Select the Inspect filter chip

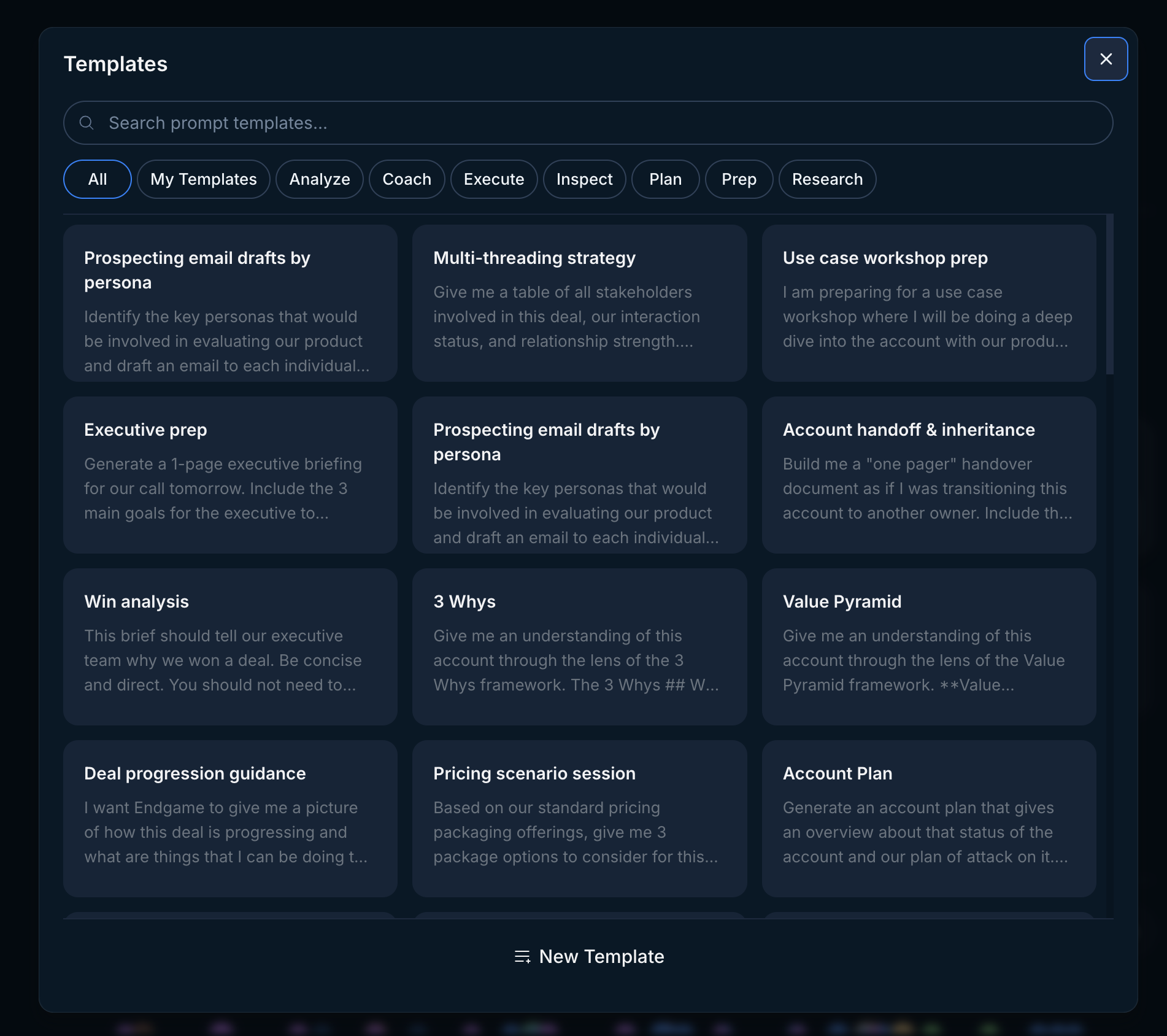coord(585,179)
